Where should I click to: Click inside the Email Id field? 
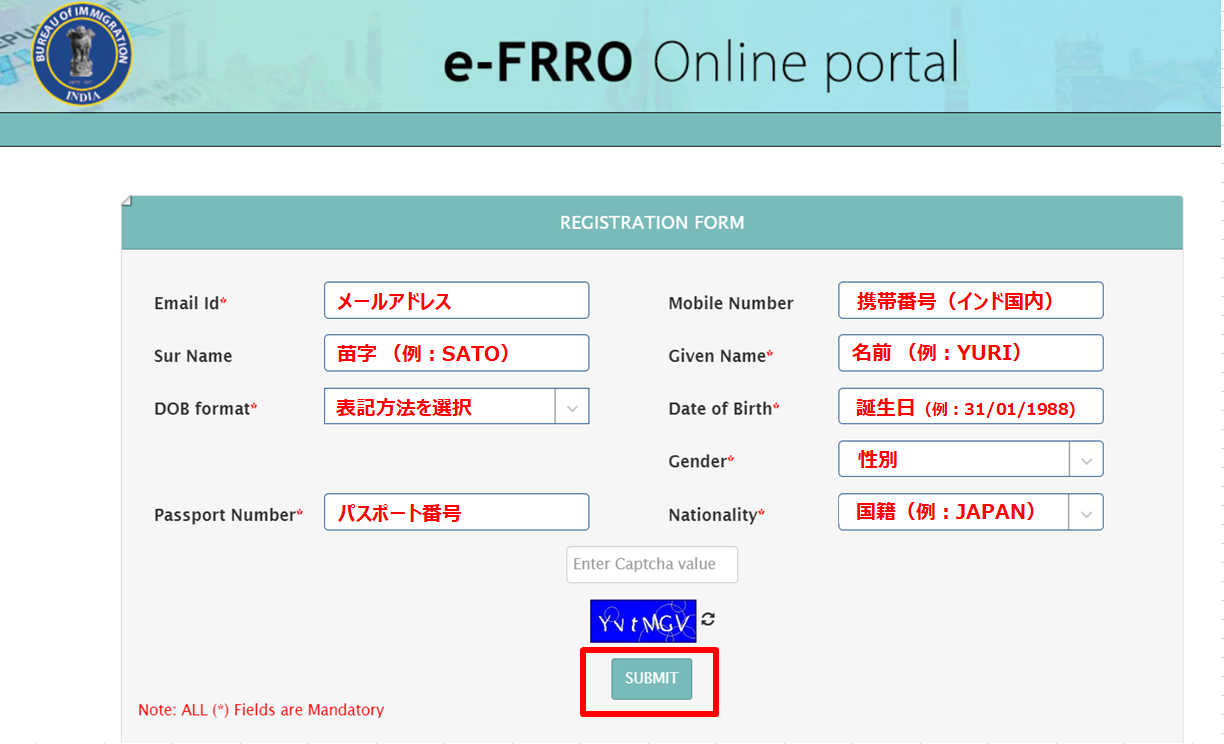pyautogui.click(x=456, y=300)
